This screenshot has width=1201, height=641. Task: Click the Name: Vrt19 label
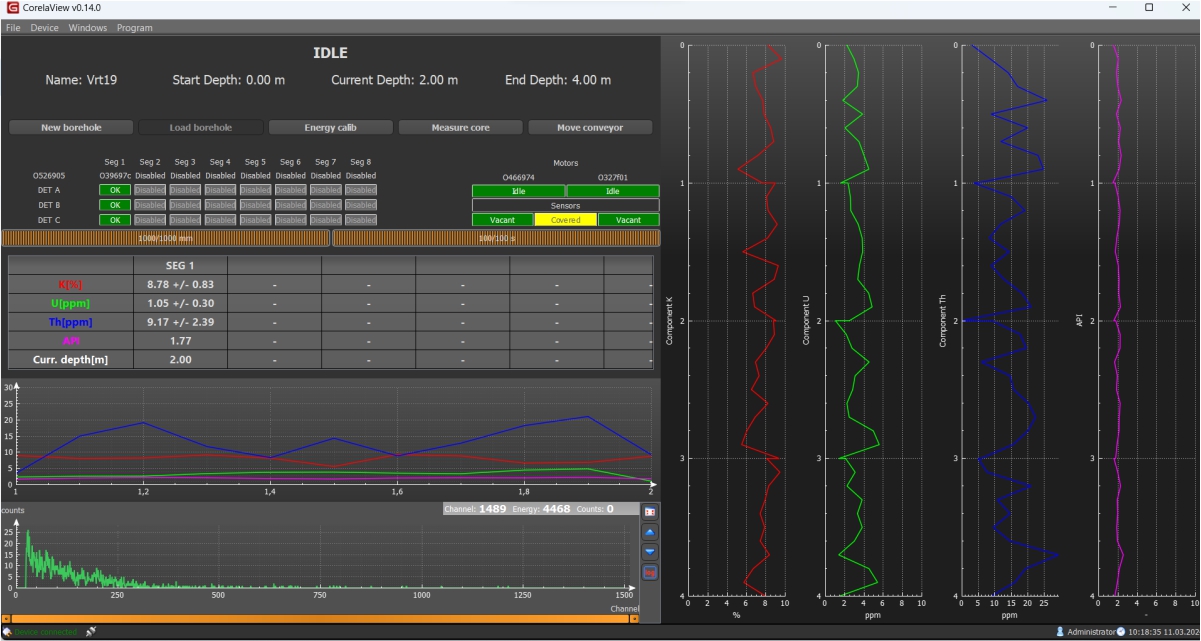pyautogui.click(x=81, y=80)
